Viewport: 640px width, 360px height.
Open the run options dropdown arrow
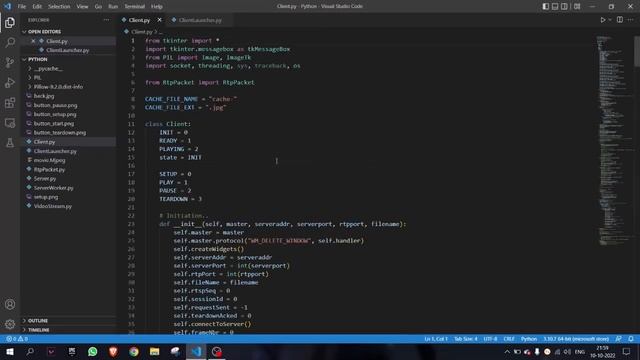click(610, 20)
